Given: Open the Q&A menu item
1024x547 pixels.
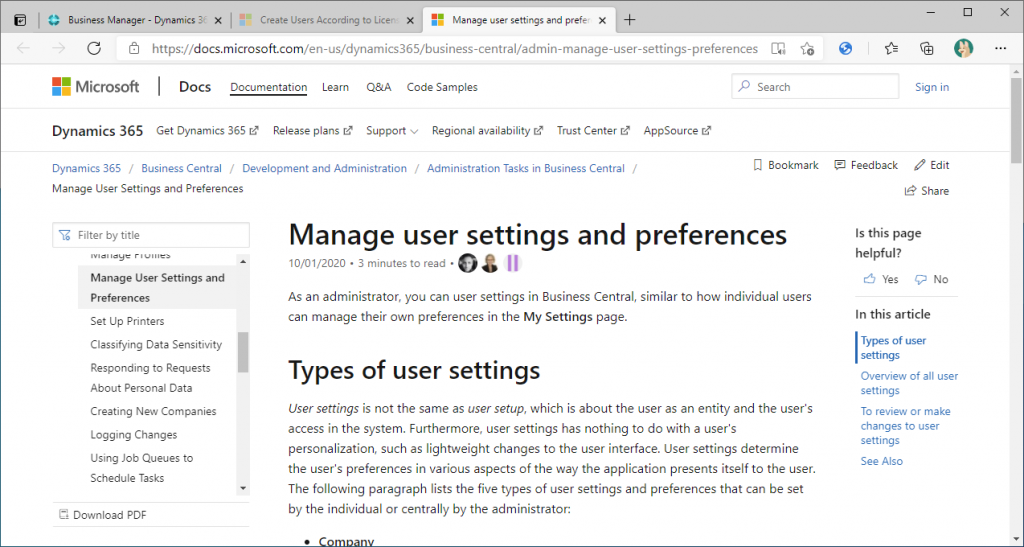Looking at the screenshot, I should [378, 87].
